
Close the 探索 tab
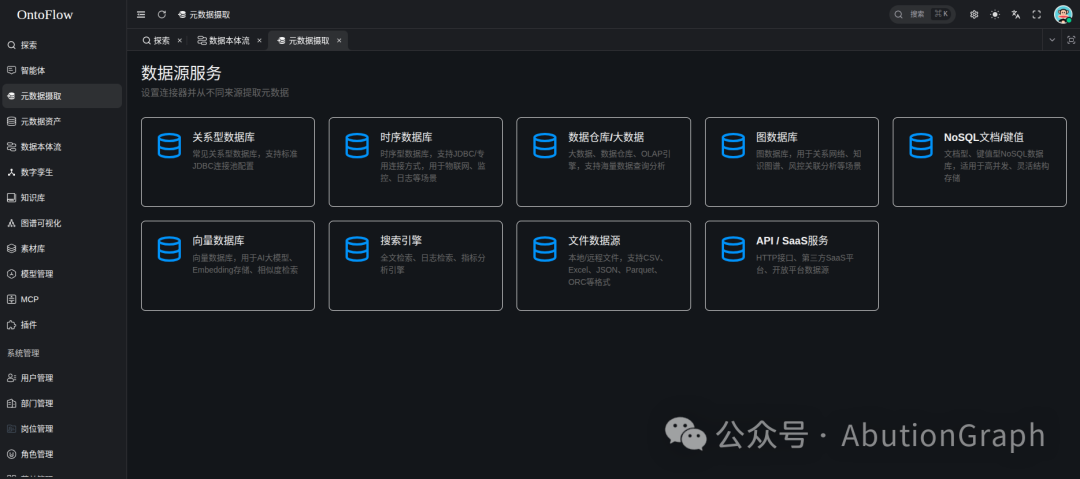(180, 41)
